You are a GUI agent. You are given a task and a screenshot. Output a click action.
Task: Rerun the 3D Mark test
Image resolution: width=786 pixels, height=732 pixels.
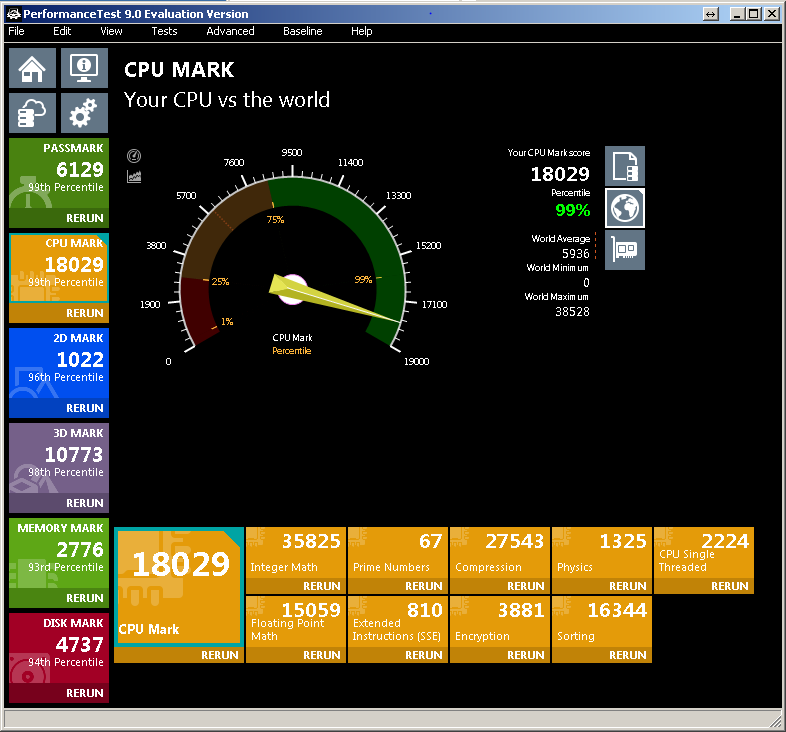(59, 503)
